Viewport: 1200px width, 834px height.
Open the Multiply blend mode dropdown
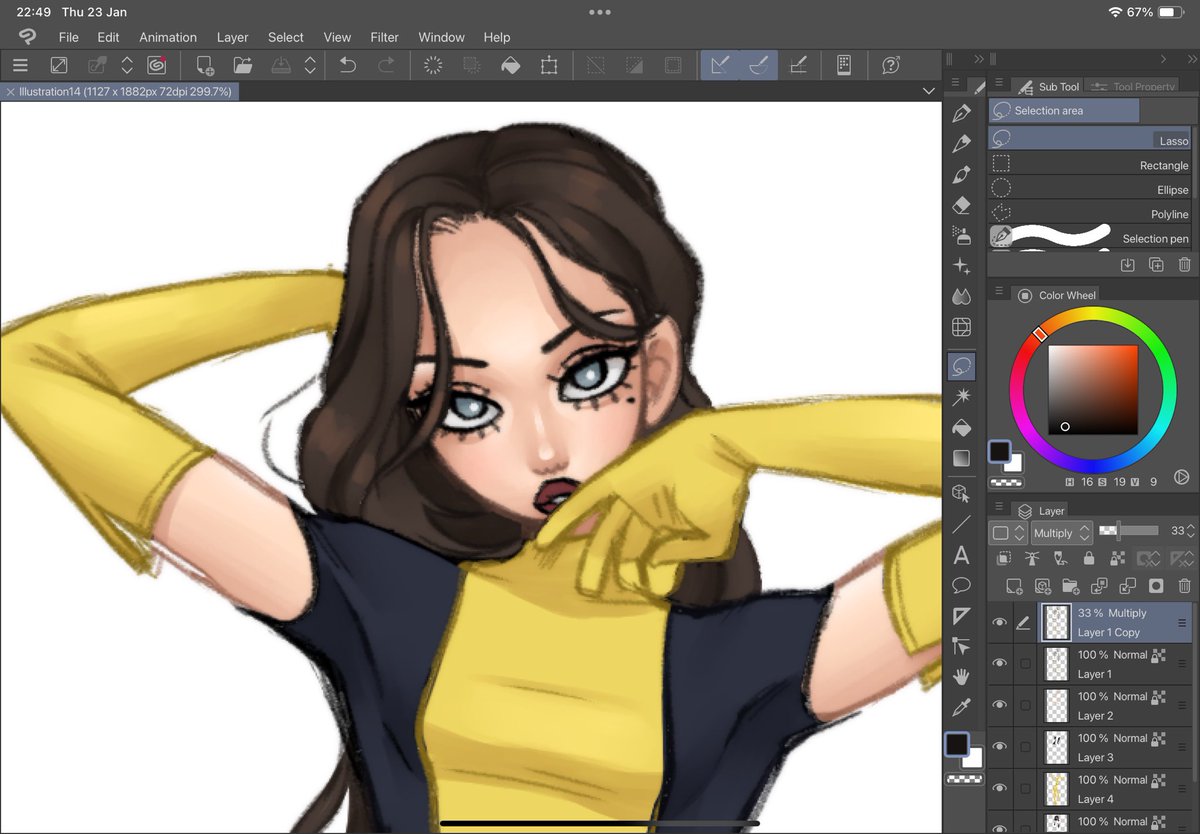1061,532
